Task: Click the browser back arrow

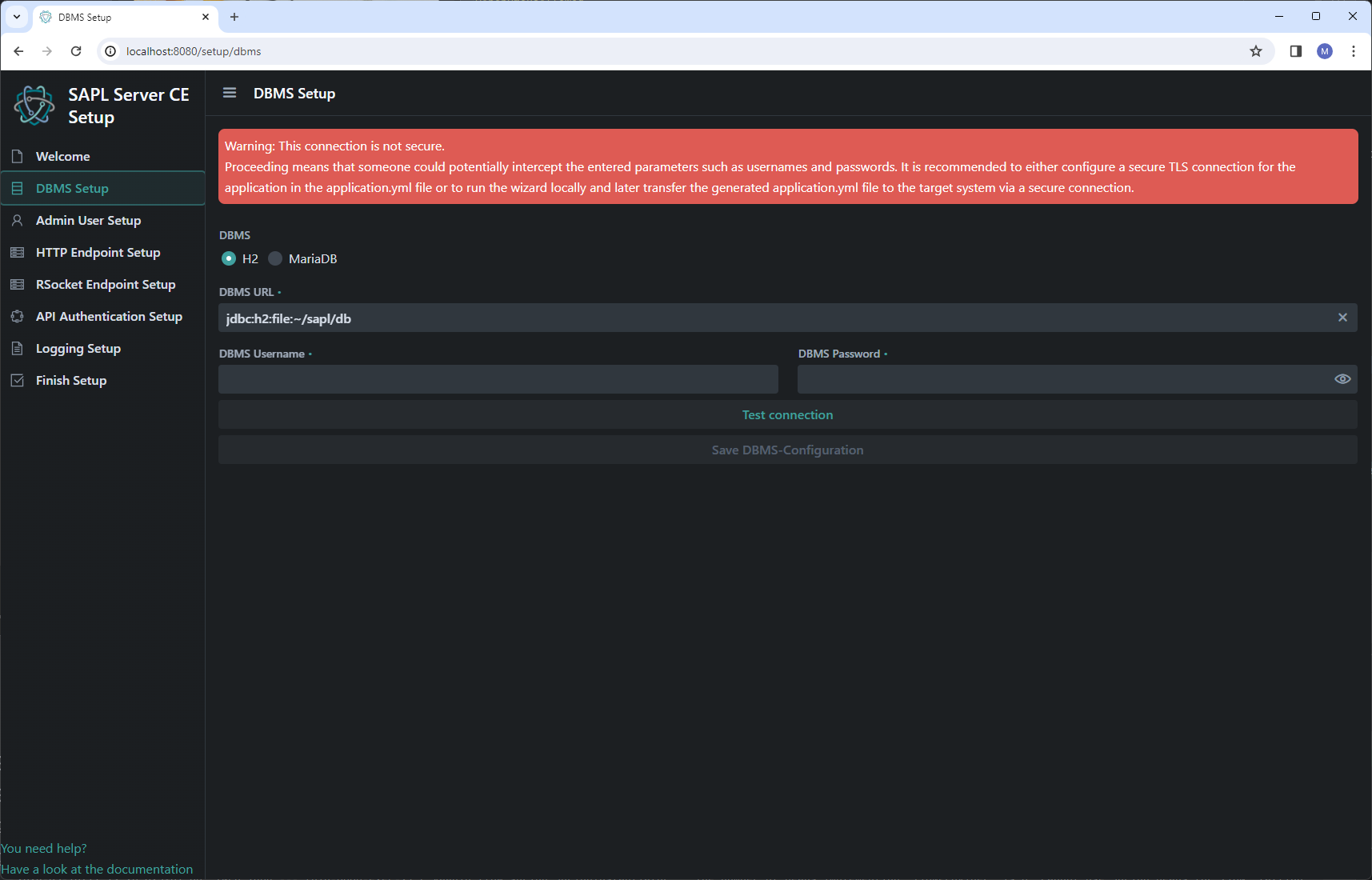Action: click(x=18, y=51)
